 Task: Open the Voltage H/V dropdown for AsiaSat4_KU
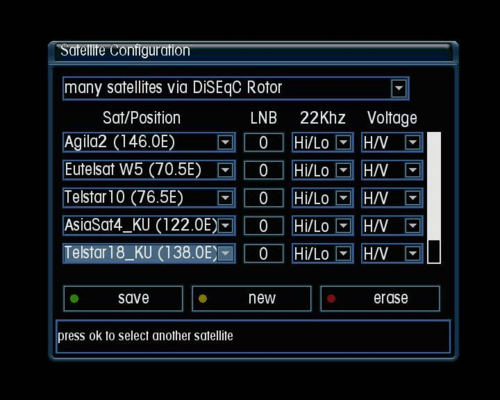392,226
